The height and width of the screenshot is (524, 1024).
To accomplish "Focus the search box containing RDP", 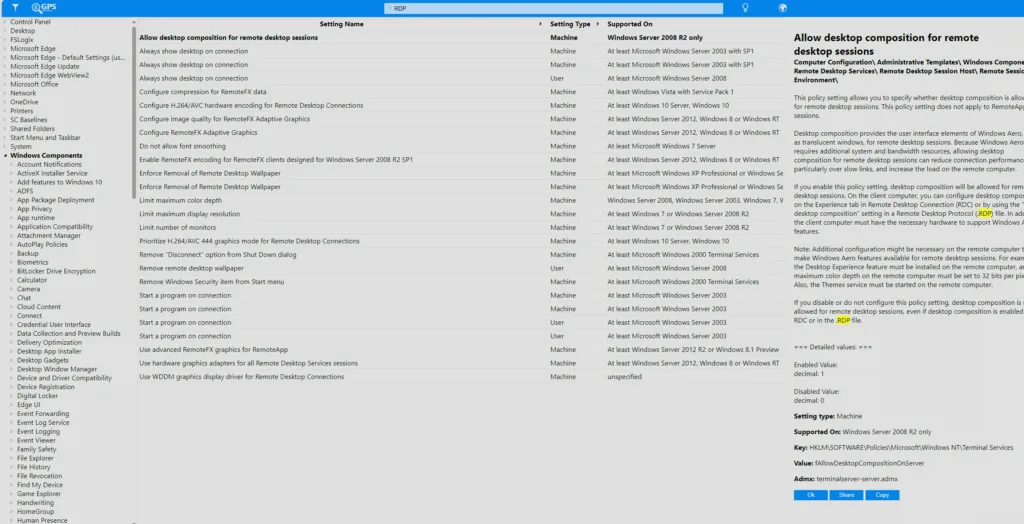I will 553,8.
